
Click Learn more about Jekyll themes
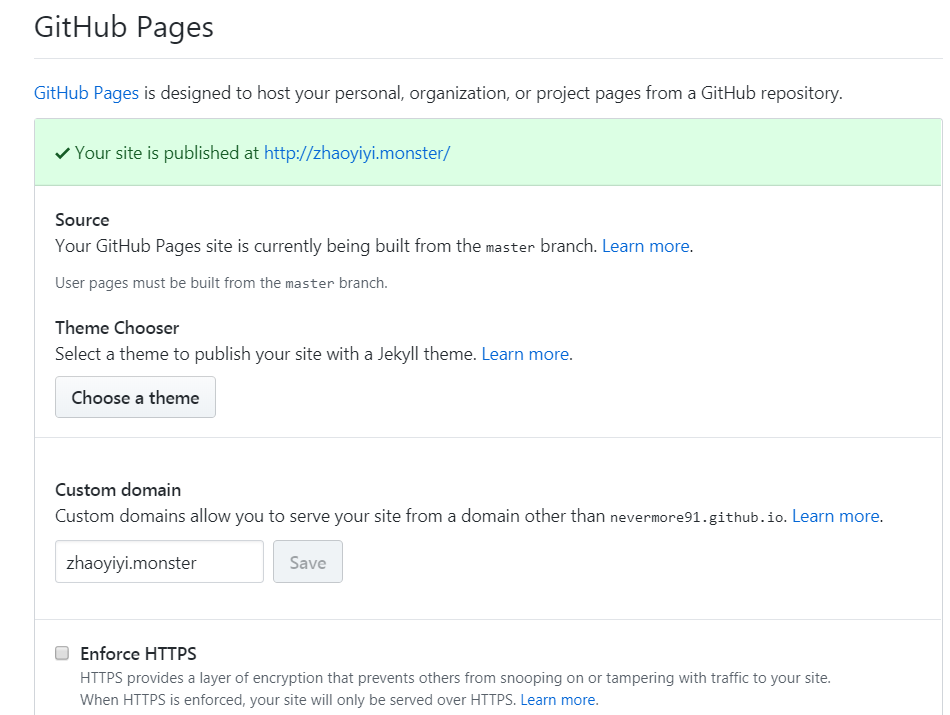pyautogui.click(x=525, y=354)
